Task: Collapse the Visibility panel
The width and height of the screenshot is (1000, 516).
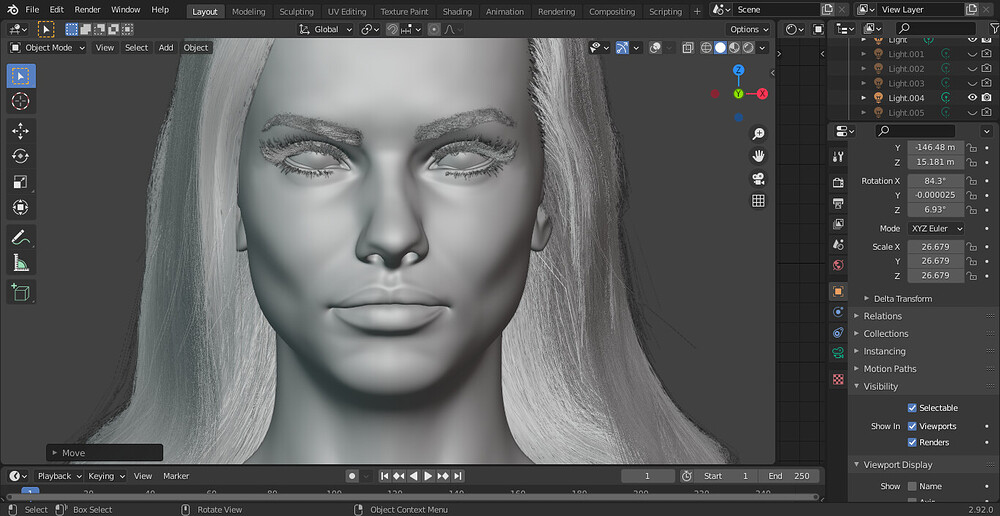Action: click(880, 387)
